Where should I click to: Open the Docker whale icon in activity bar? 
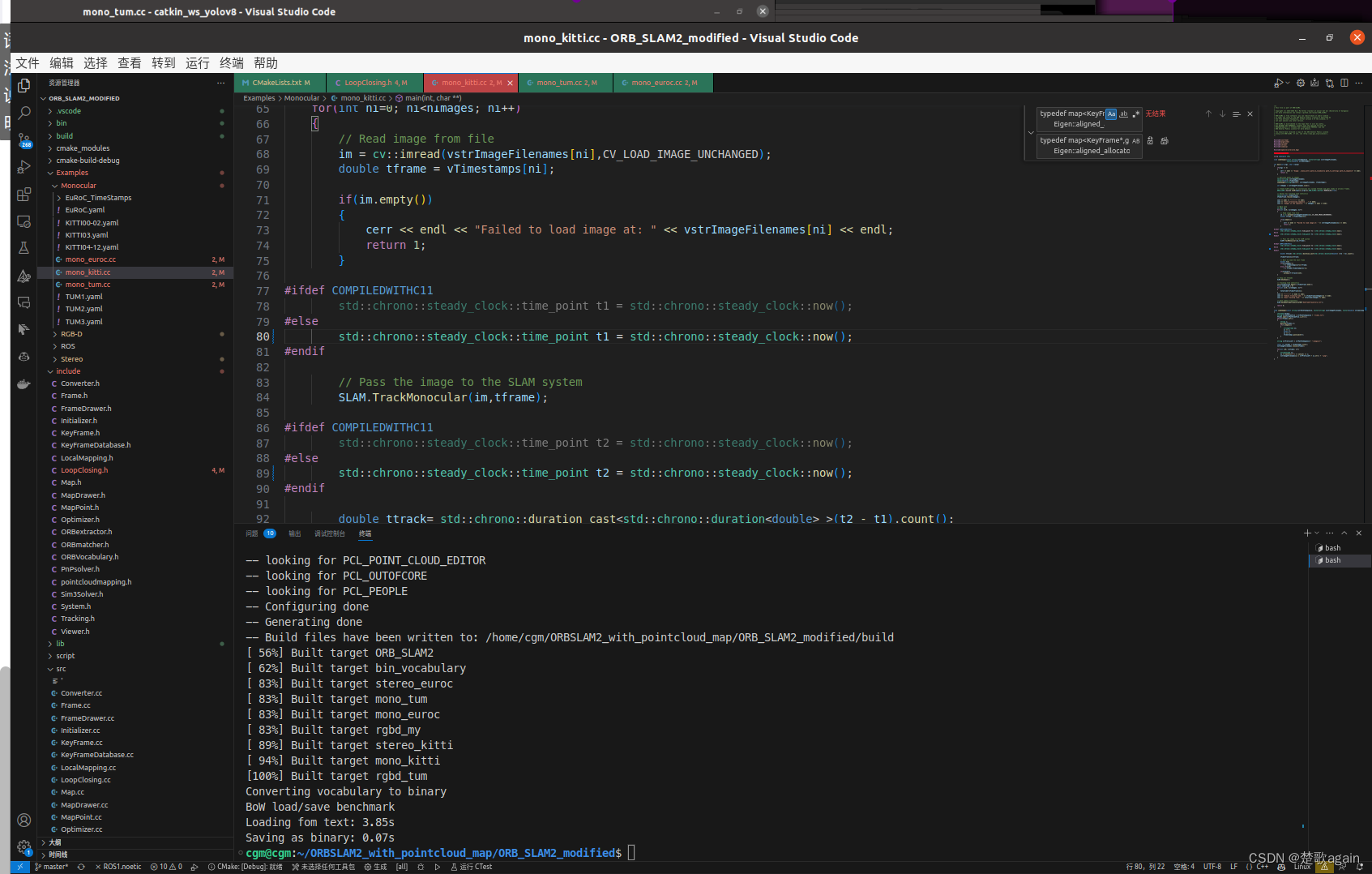[24, 383]
